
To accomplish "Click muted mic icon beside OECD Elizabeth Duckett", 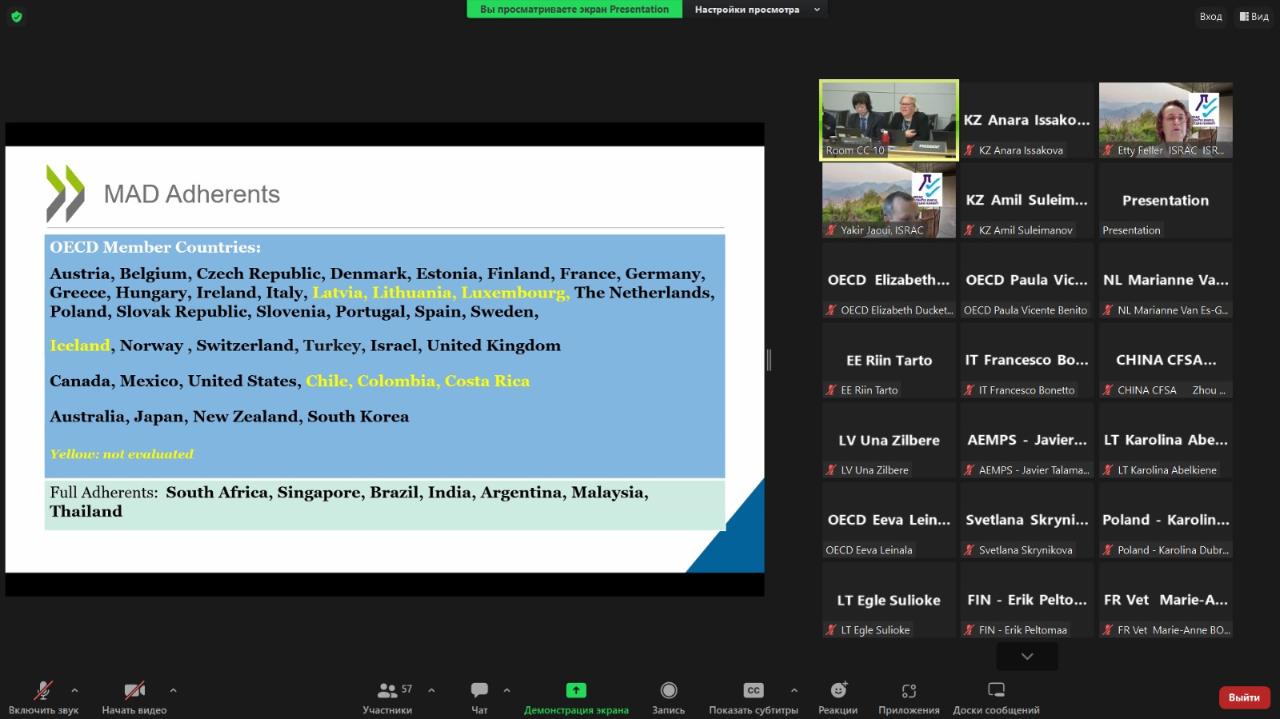I will point(831,310).
